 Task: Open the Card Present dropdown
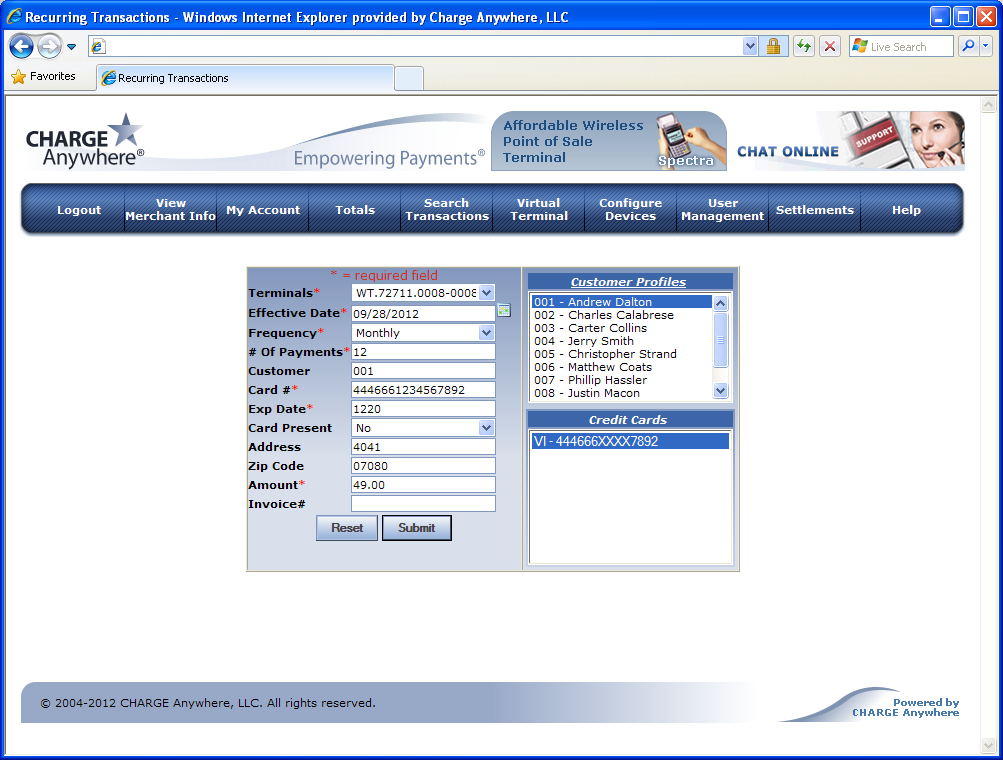pyautogui.click(x=486, y=428)
